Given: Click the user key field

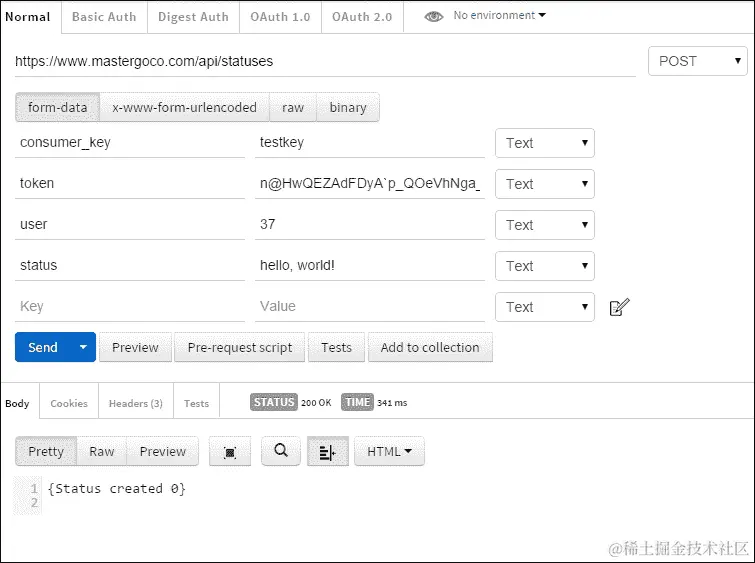Looking at the screenshot, I should [130, 224].
